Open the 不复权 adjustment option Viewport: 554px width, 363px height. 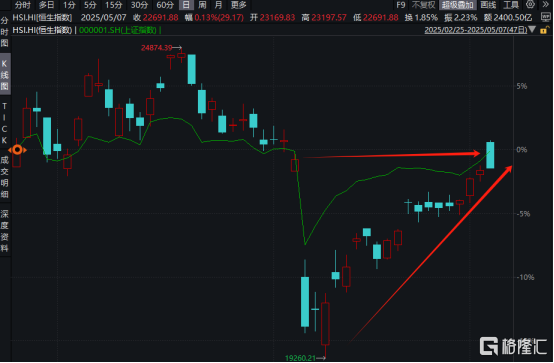(423, 5)
